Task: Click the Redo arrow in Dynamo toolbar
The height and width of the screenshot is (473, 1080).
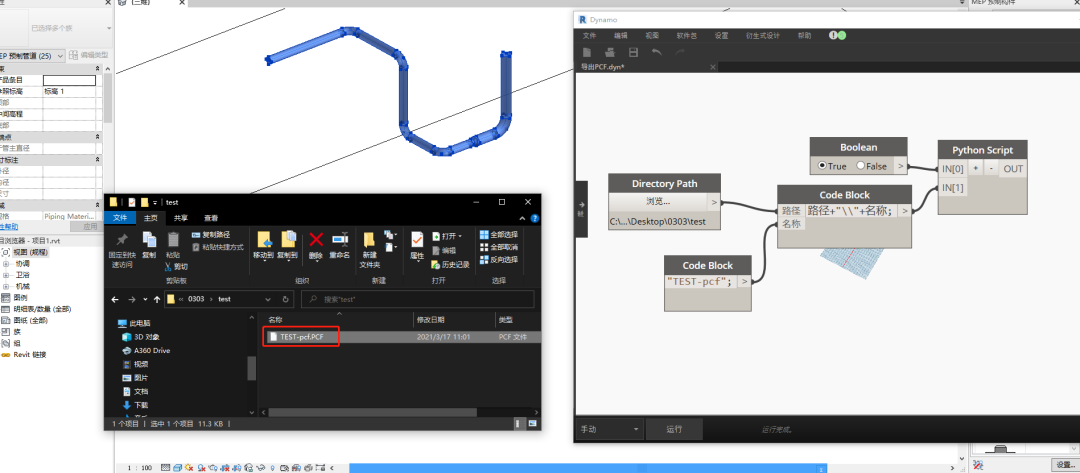Action: [x=680, y=52]
